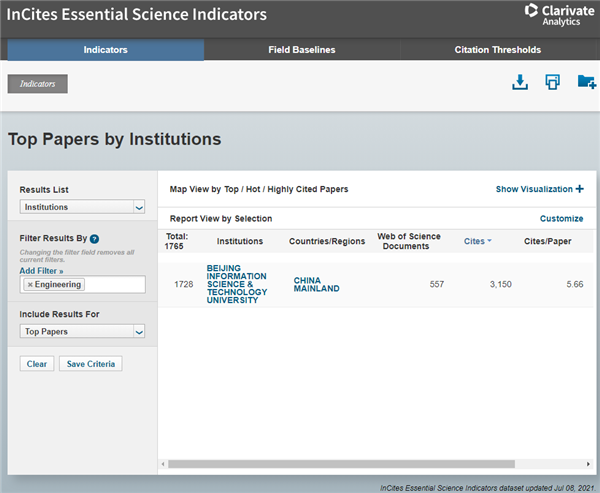Screen dimensions: 600x493
Task: Open Beijing Information Science & Technology University link
Action: tap(238, 284)
